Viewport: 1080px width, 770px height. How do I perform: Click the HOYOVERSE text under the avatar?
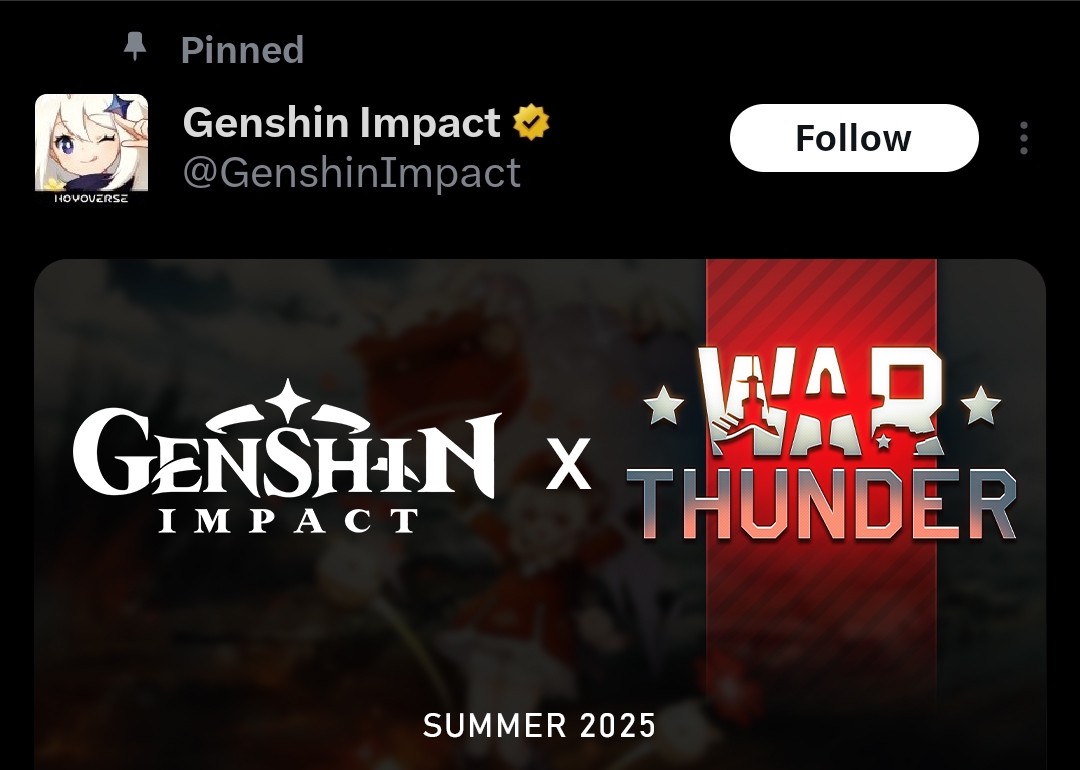[91, 198]
